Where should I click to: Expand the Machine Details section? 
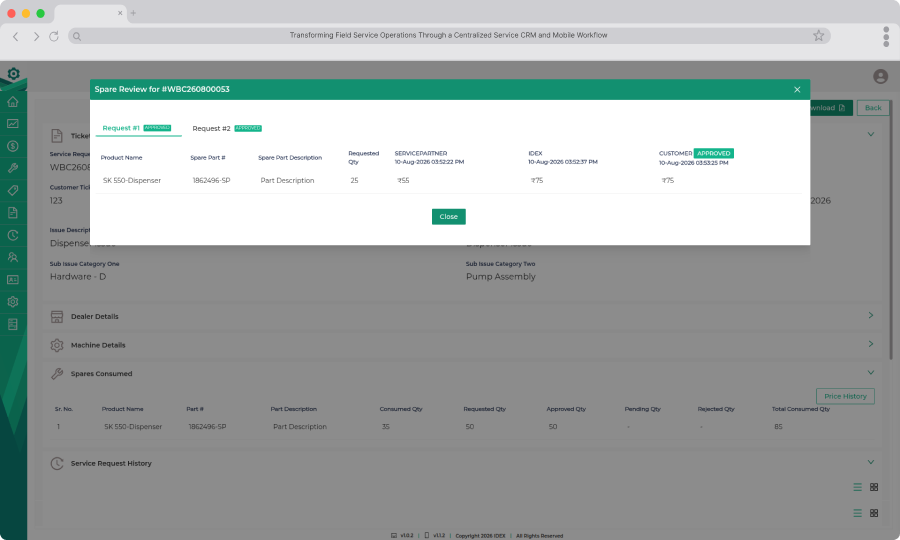(871, 344)
